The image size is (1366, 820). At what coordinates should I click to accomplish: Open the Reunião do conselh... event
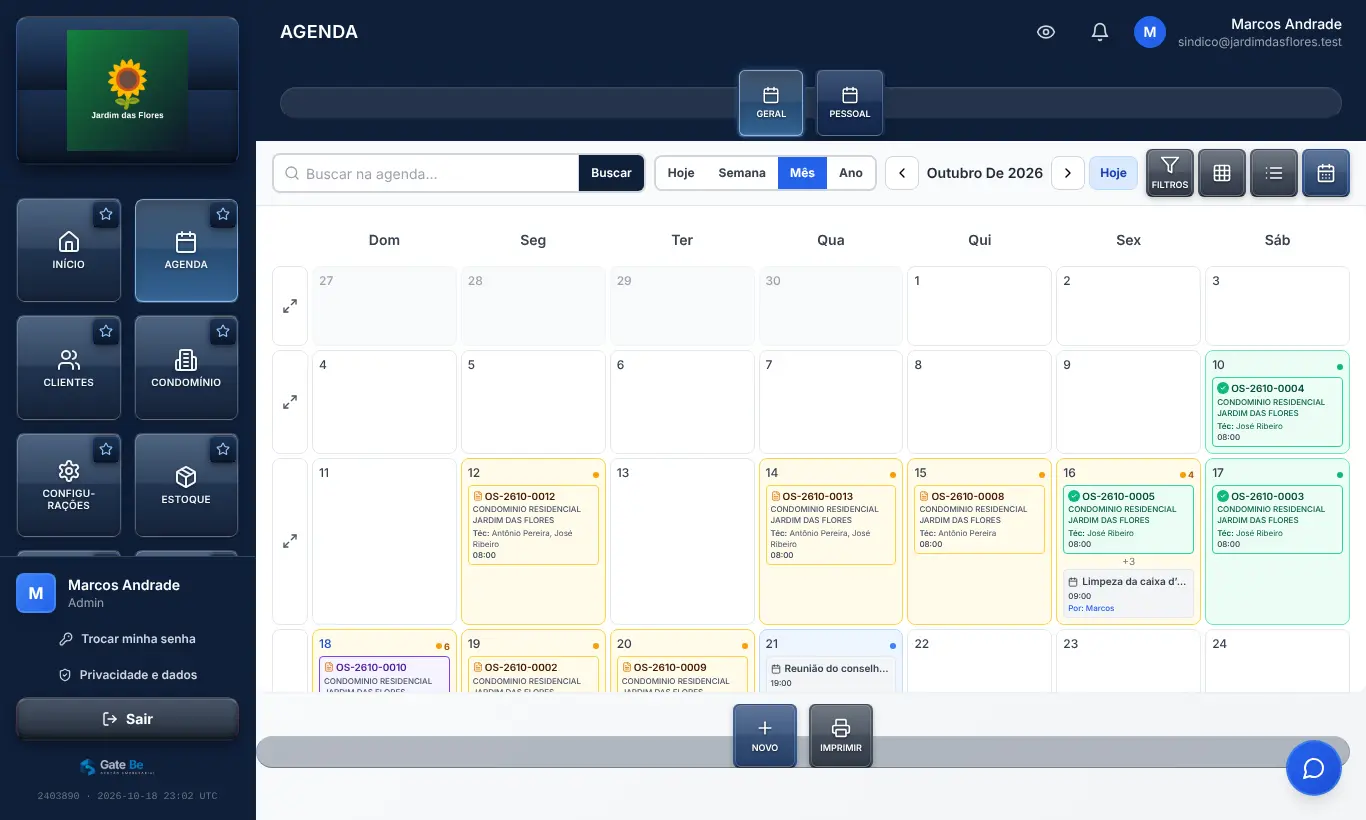pos(830,675)
